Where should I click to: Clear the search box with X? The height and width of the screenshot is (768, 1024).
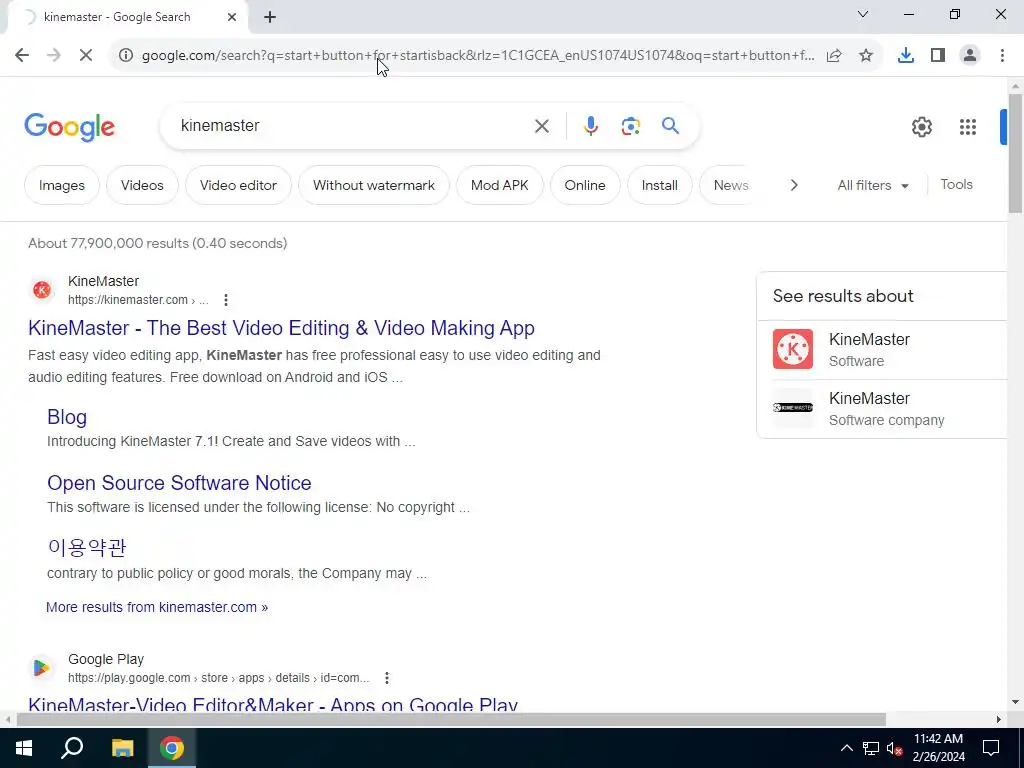point(541,126)
